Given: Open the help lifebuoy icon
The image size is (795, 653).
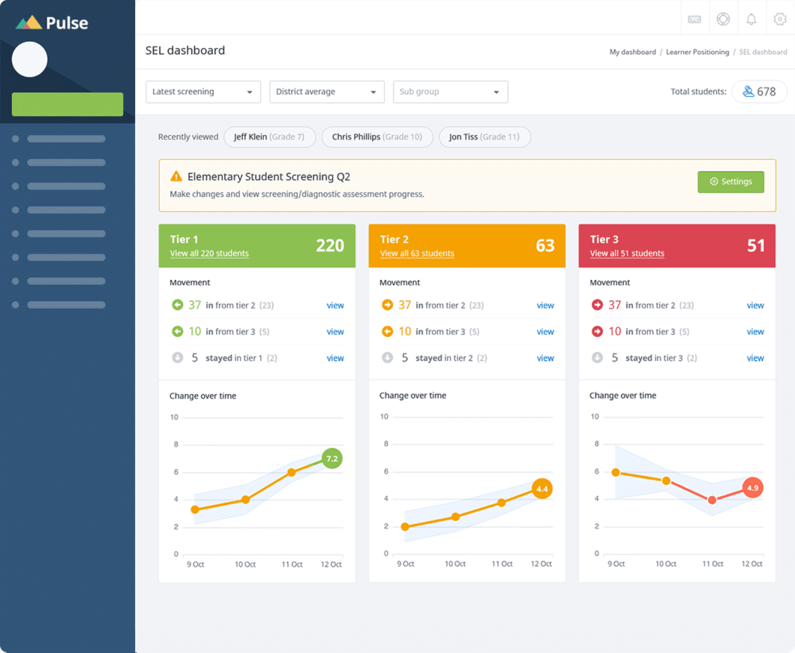Looking at the screenshot, I should tap(723, 19).
